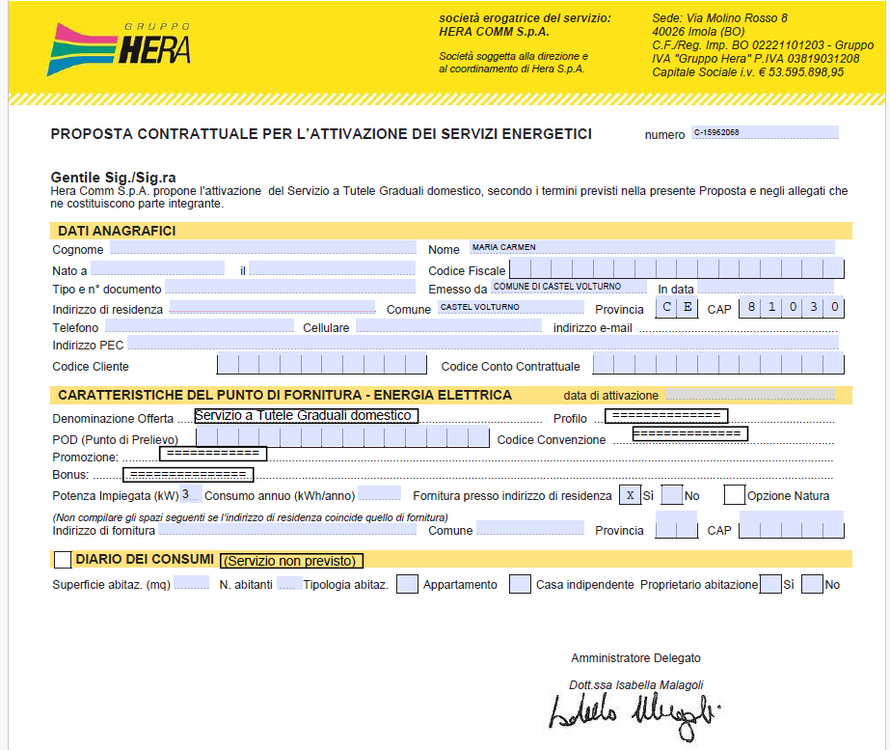Click the Indirizzo di residenza field
The height and width of the screenshot is (750, 890).
coord(272,307)
